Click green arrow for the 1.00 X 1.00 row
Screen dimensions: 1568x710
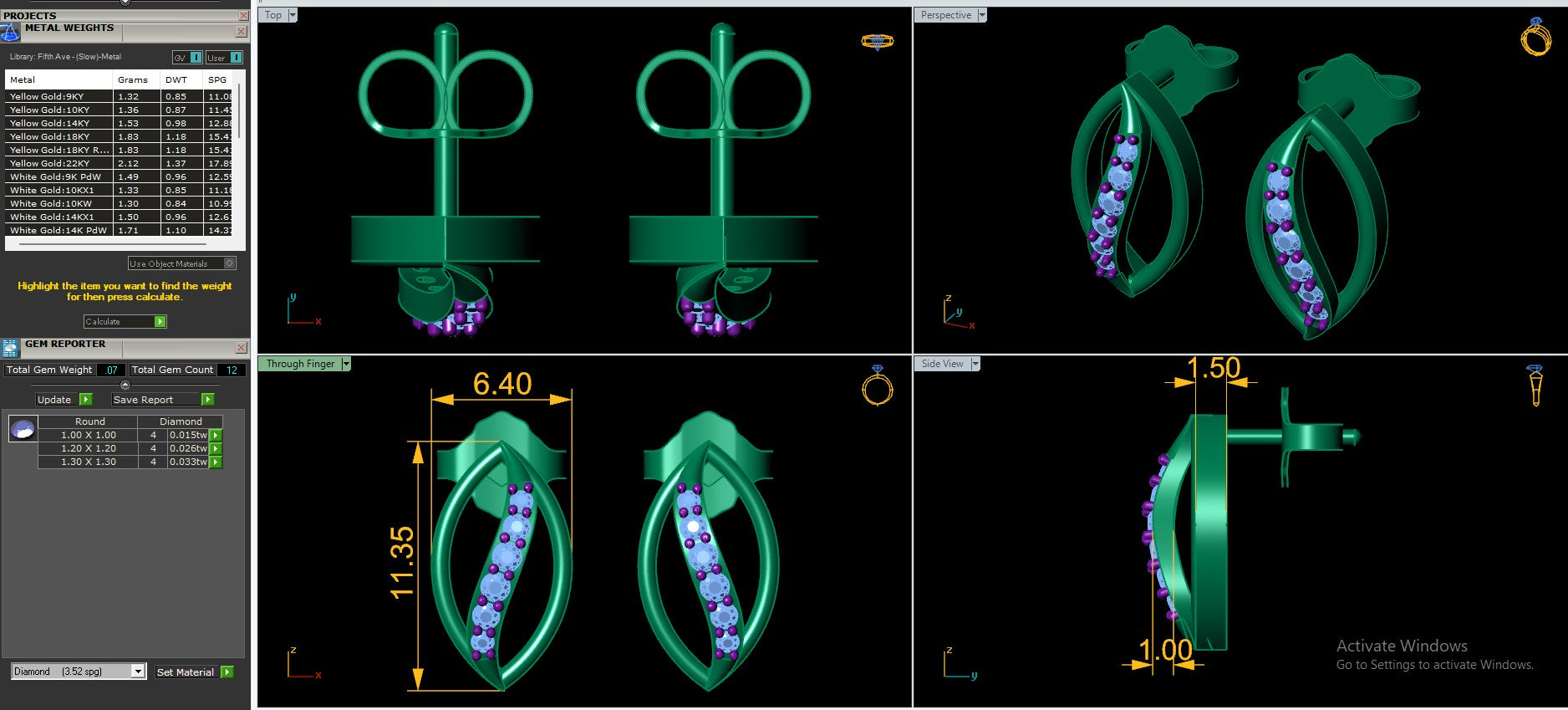click(216, 435)
